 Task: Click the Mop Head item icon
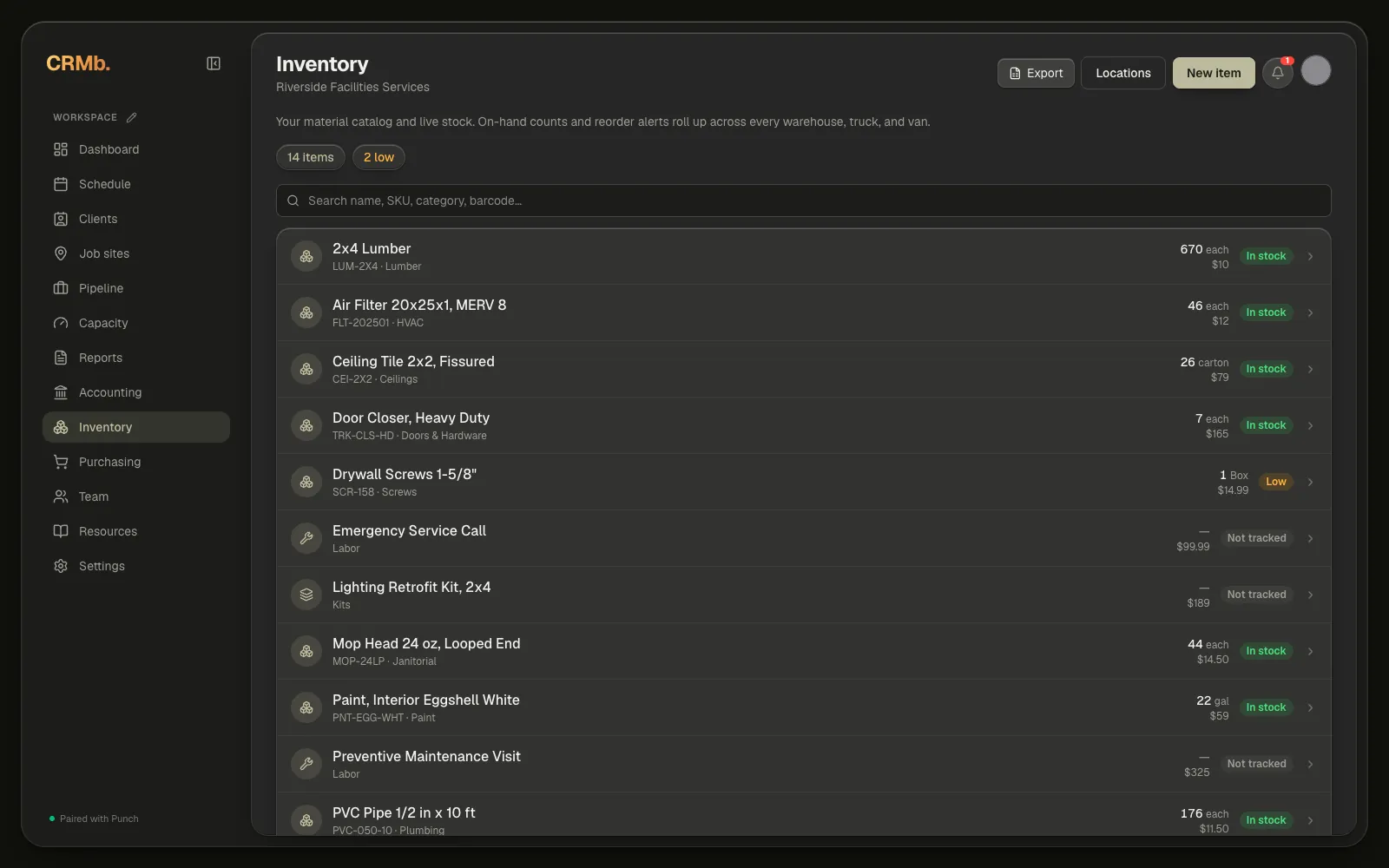coord(306,651)
